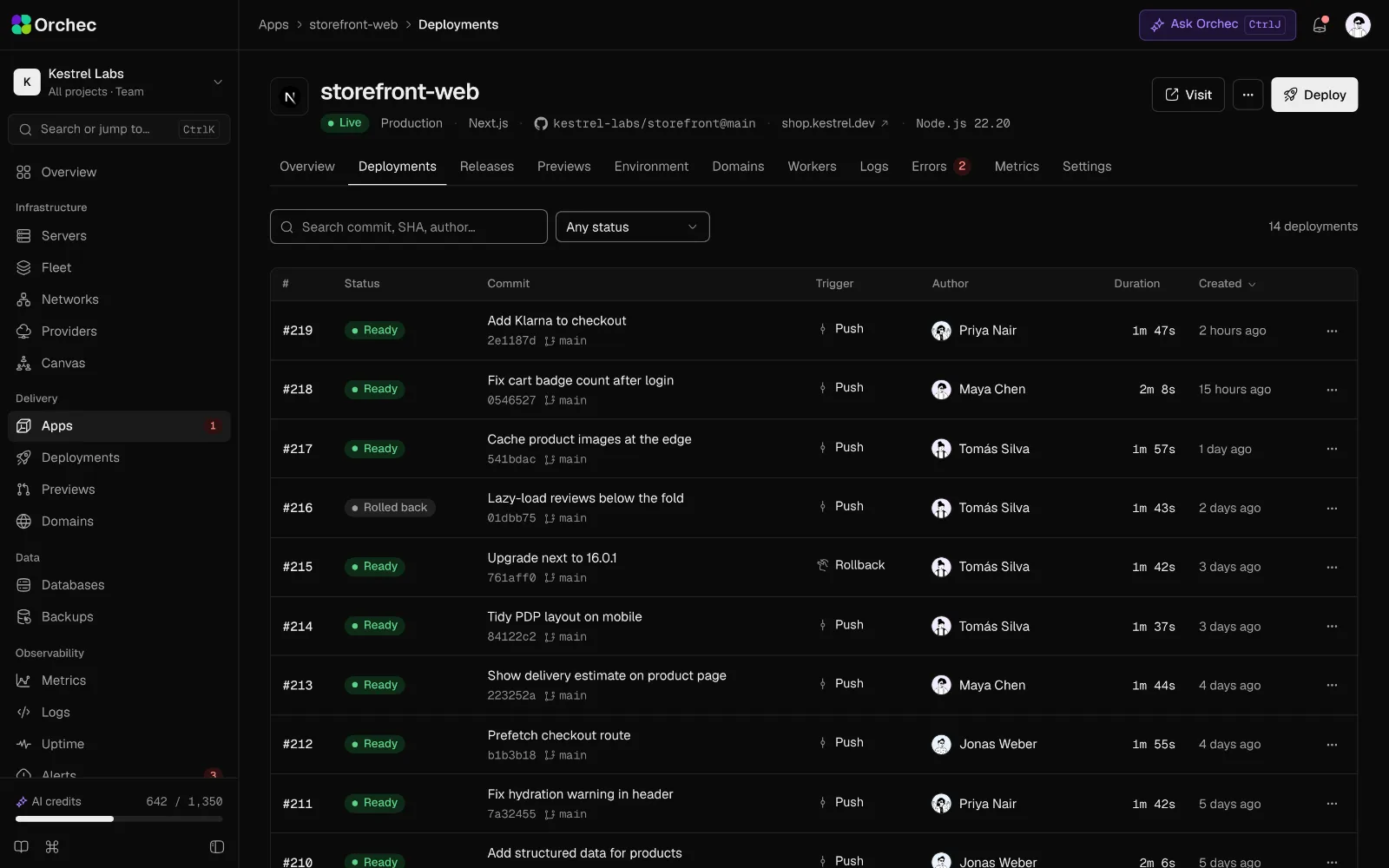
Task: Open the shop.kestrel.dev link
Action: pos(834,123)
